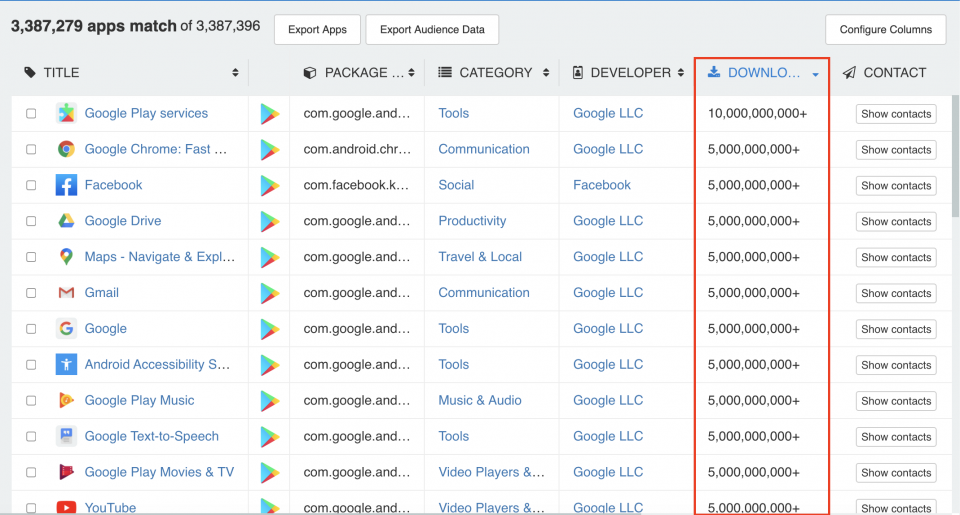Viewport: 960px width, 515px height.
Task: Click the Google Play Movies & TV icon
Action: point(66,472)
